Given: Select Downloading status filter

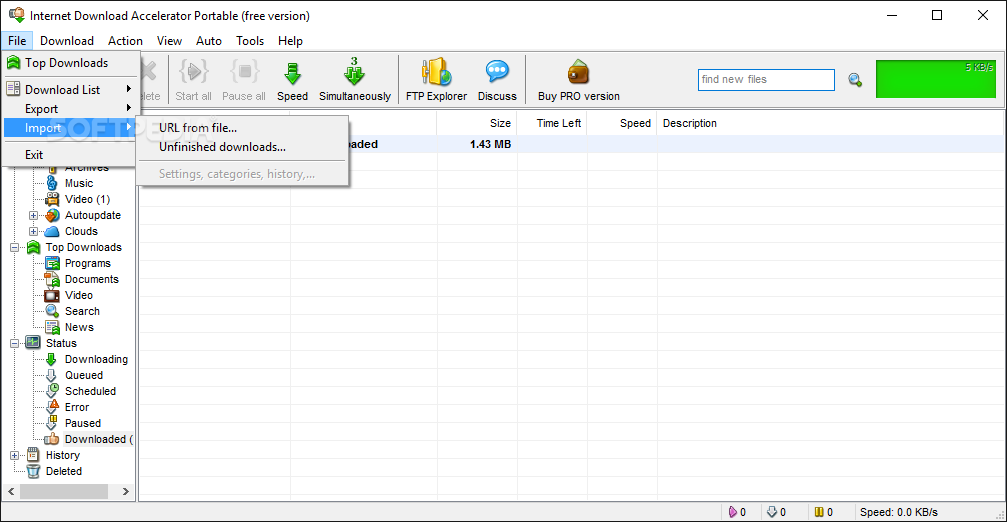Looking at the screenshot, I should coord(96,360).
